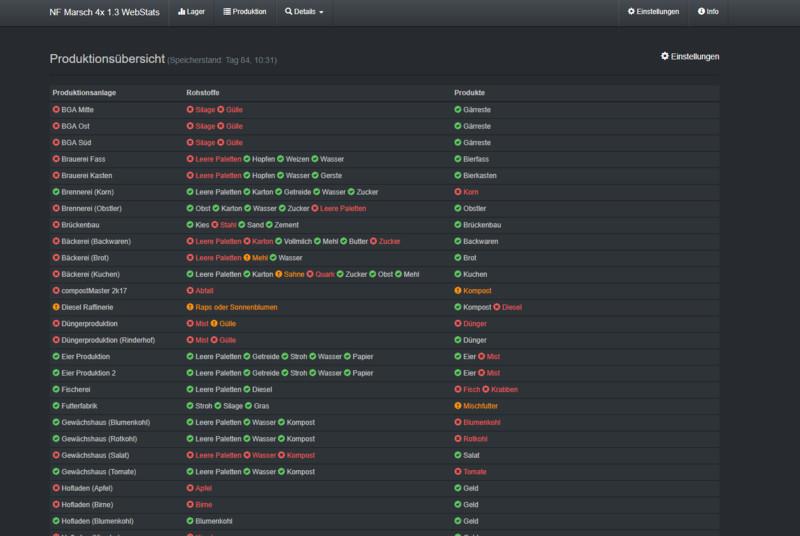The height and width of the screenshot is (536, 800).
Task: Click the red status icon of BGA Ost
Action: [56, 125]
